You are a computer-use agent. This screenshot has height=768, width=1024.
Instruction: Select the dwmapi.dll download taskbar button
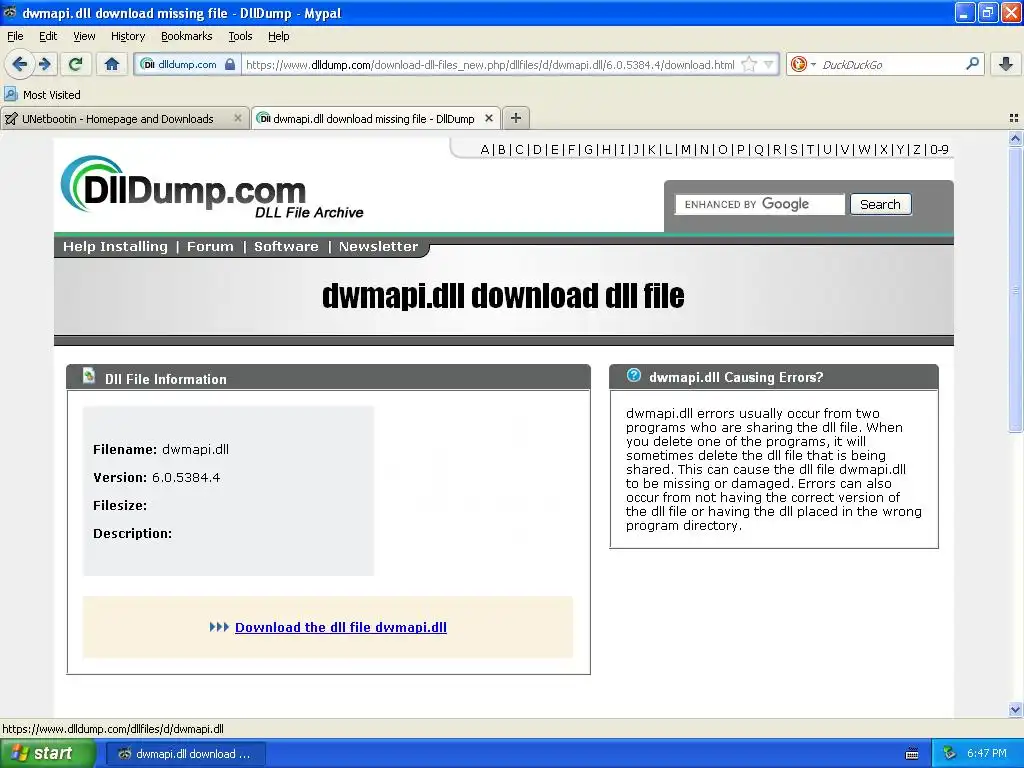[185, 754]
